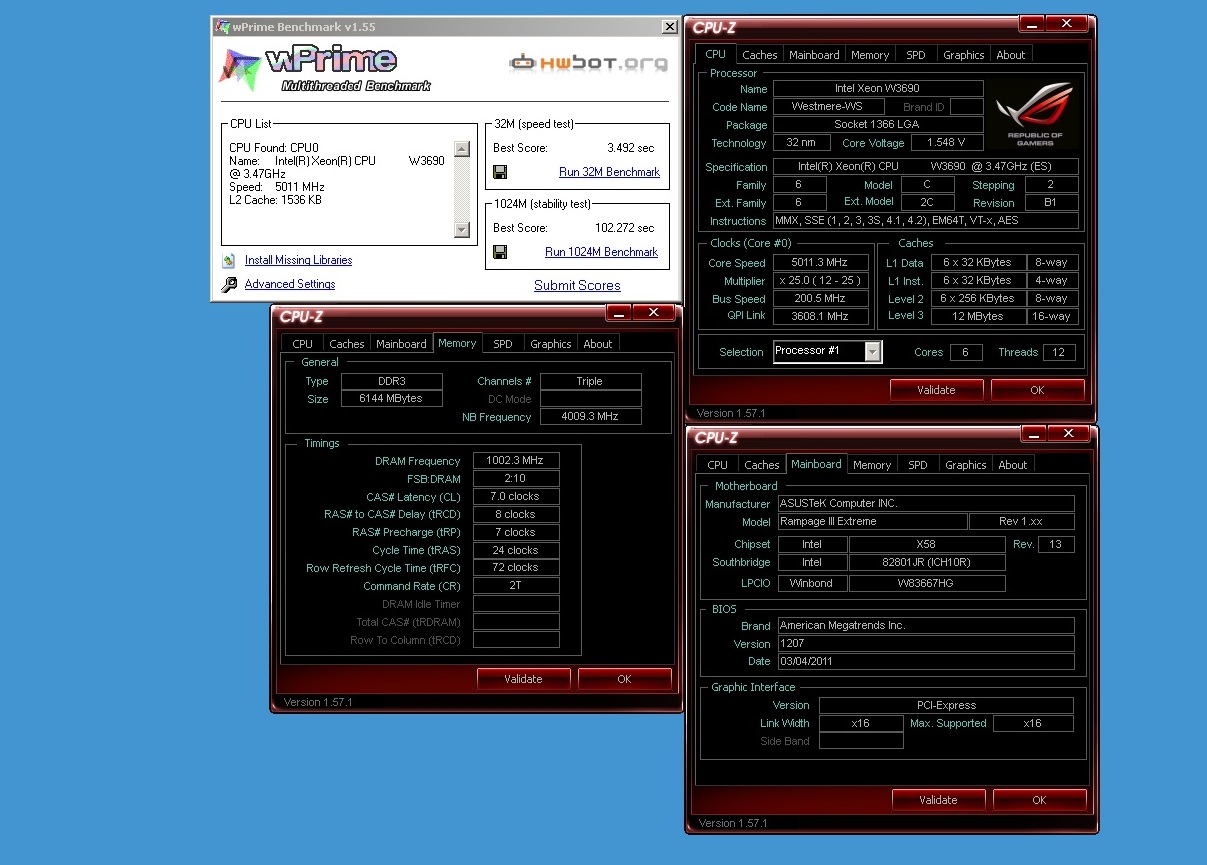Click the Republic of Gamers logo
The height and width of the screenshot is (865, 1207).
pyautogui.click(x=1035, y=114)
